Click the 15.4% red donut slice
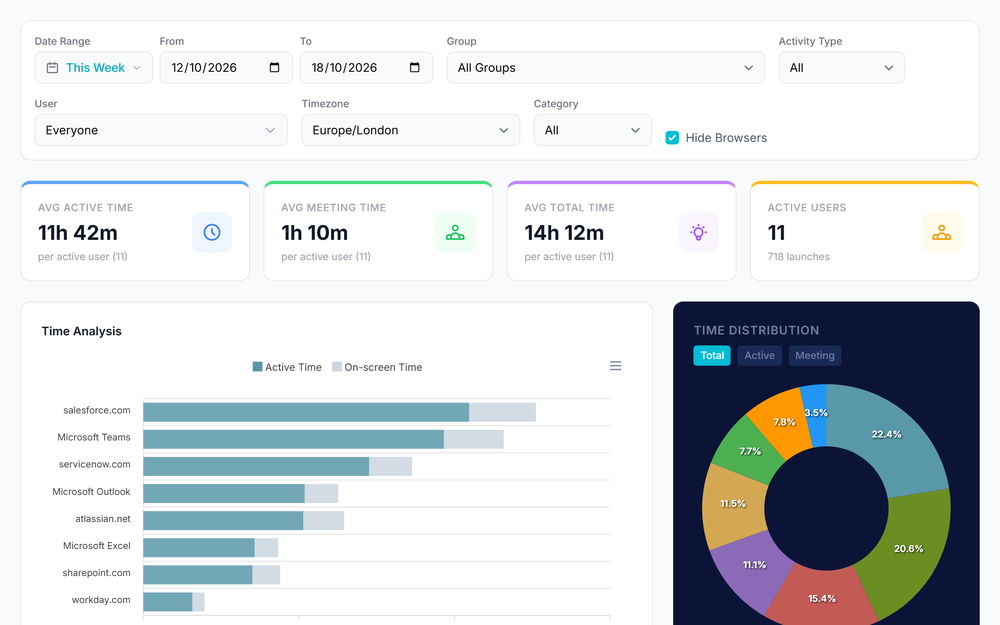The image size is (1000, 625). [822, 598]
